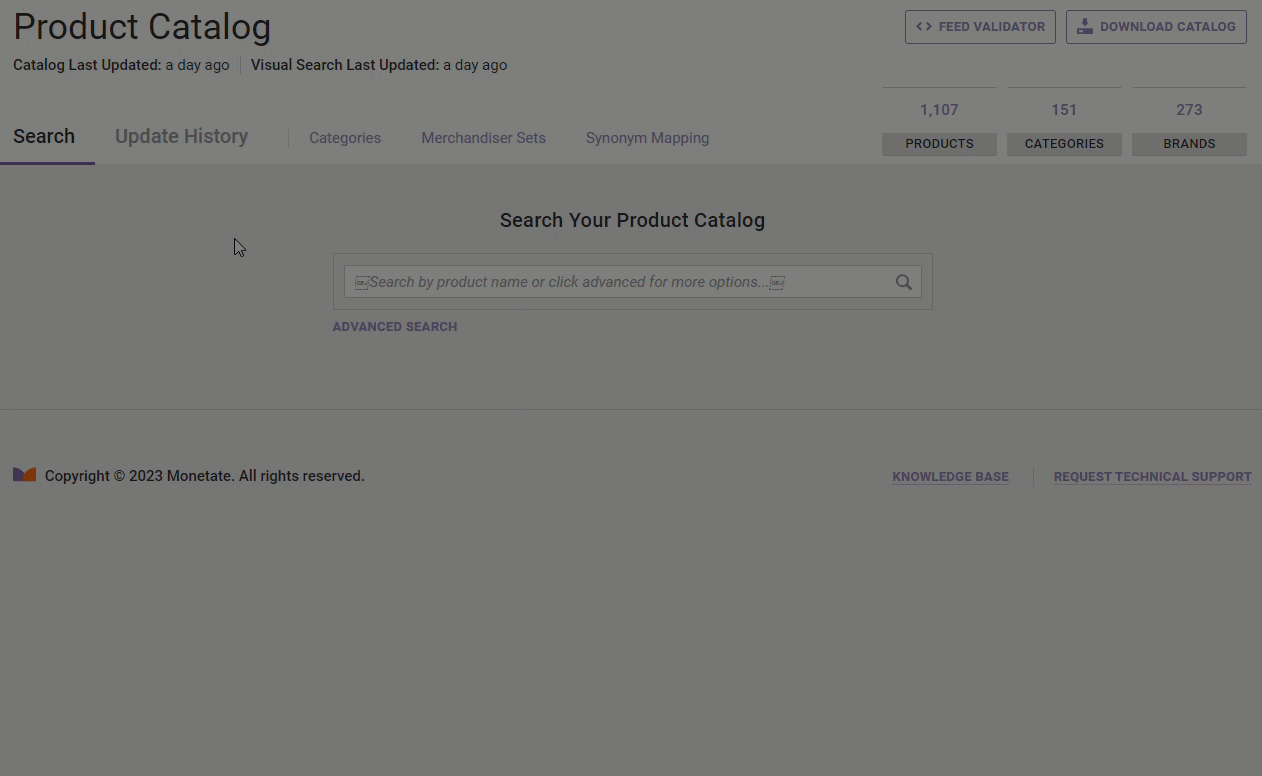The height and width of the screenshot is (776, 1262).
Task: Click Request Technical Support link
Action: 1152,477
